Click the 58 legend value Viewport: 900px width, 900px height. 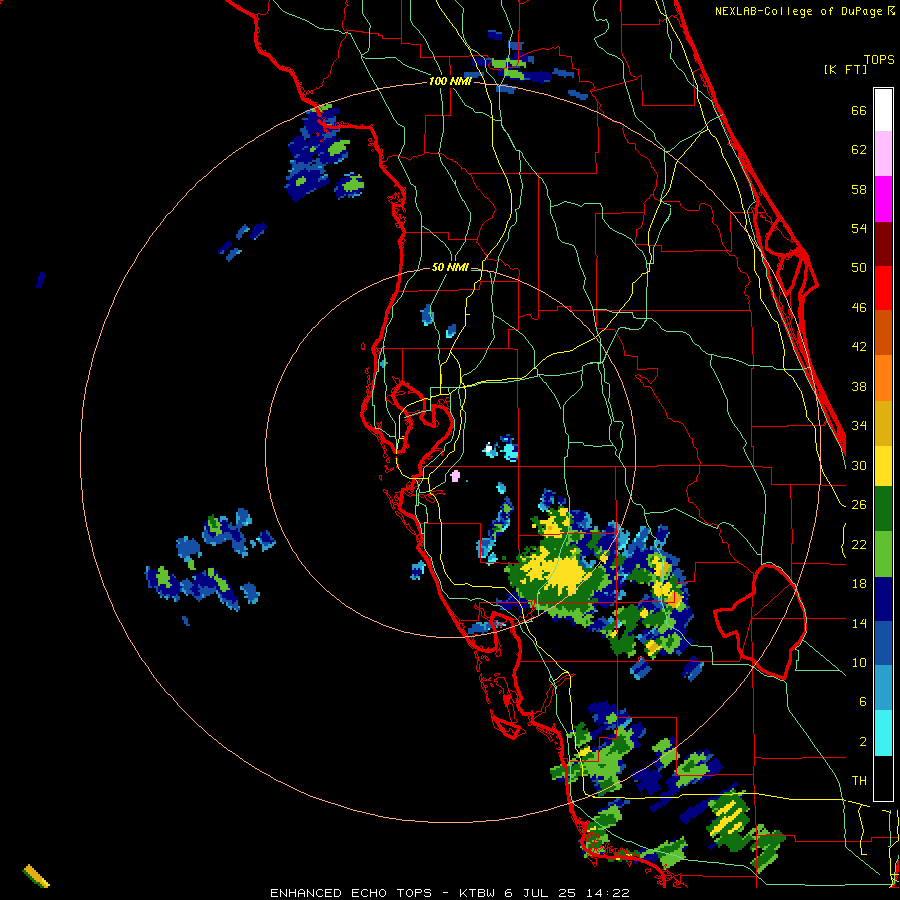click(859, 189)
